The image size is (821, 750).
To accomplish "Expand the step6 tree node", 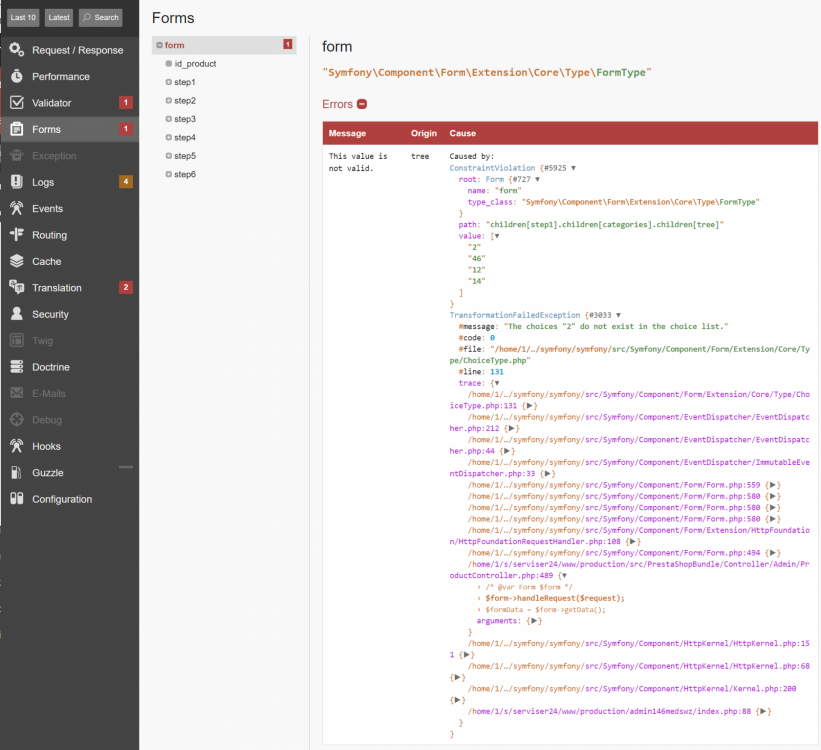I will coord(169,174).
